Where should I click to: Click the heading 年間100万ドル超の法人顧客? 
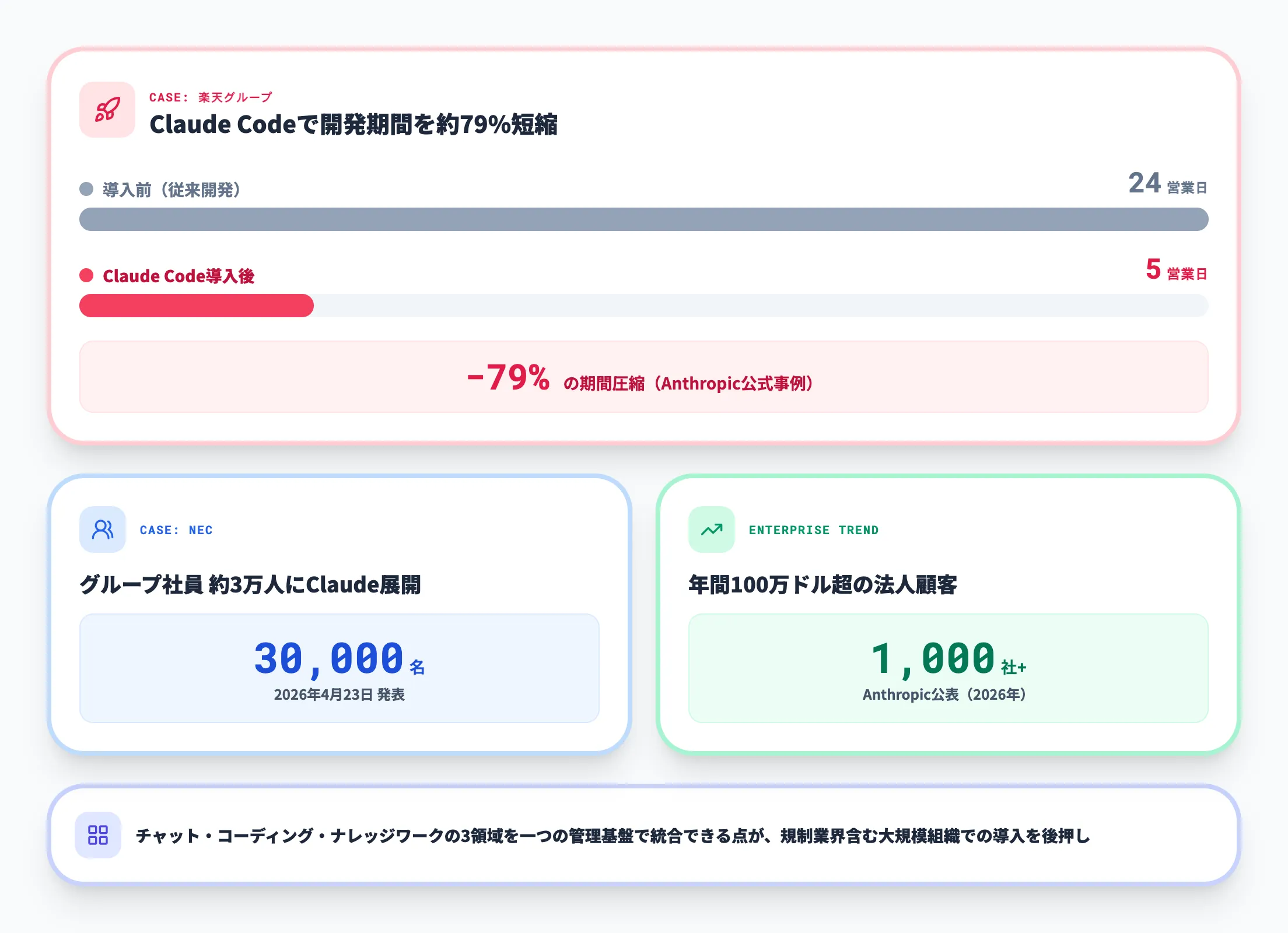[x=822, y=584]
